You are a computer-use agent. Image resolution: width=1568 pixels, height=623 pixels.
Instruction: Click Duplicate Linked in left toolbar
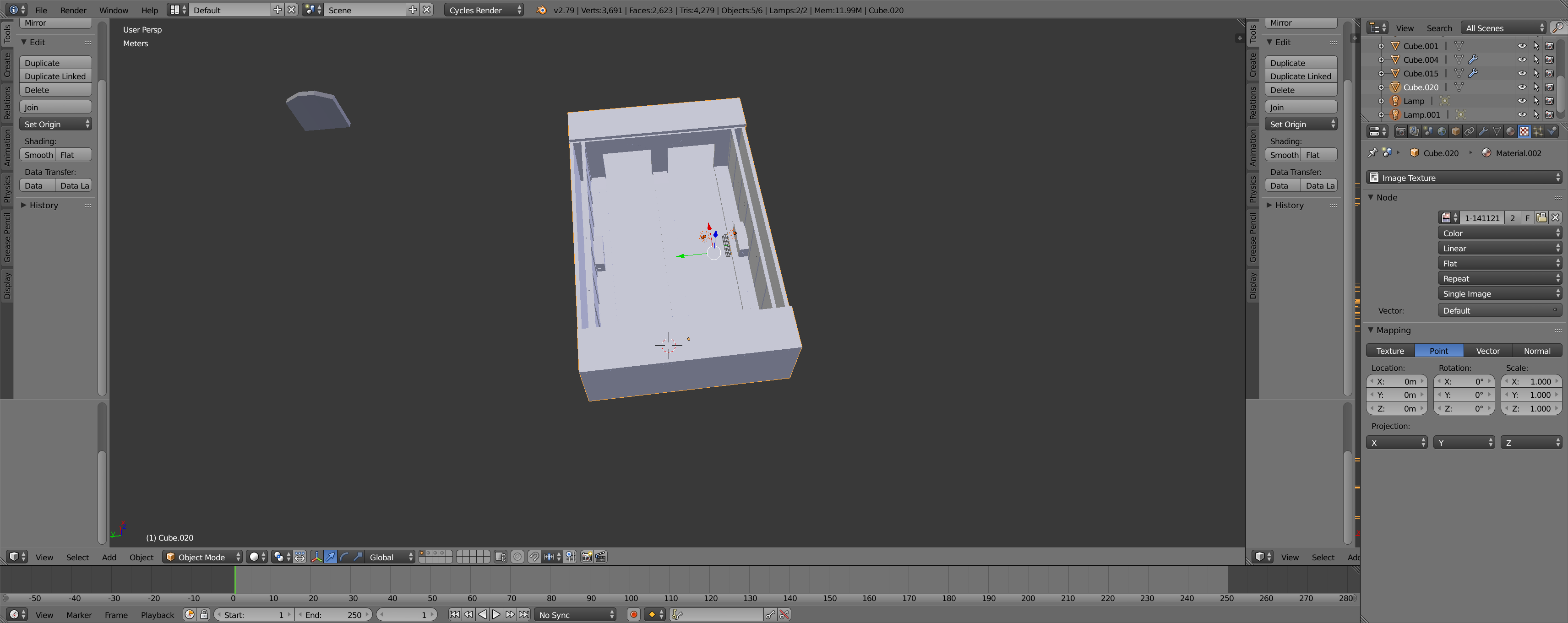(x=55, y=76)
